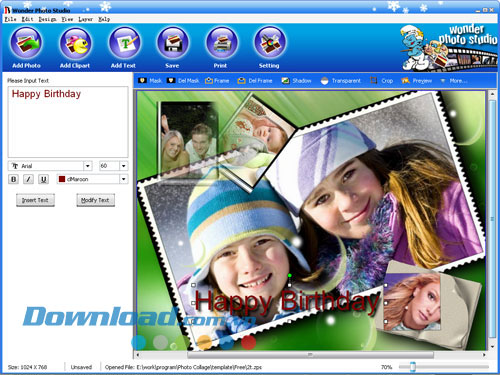The image size is (500, 375).
Task: Select the Crop tool
Action: coord(382,81)
